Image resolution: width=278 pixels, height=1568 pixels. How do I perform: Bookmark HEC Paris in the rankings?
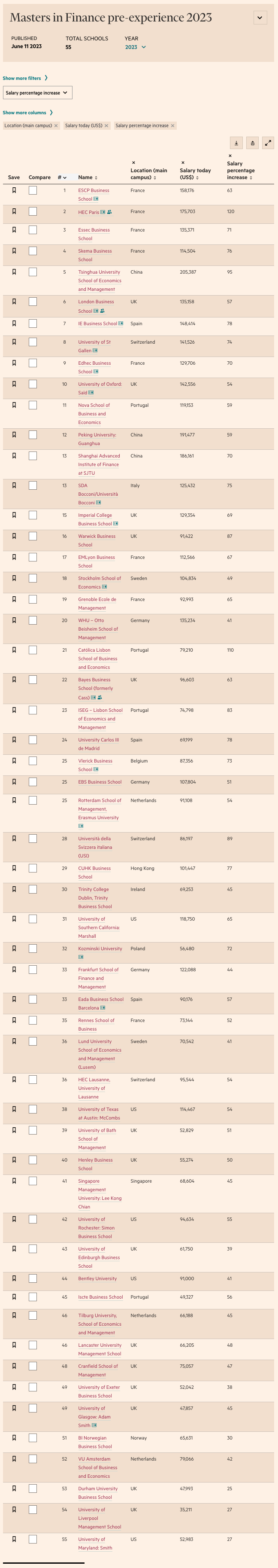click(14, 212)
